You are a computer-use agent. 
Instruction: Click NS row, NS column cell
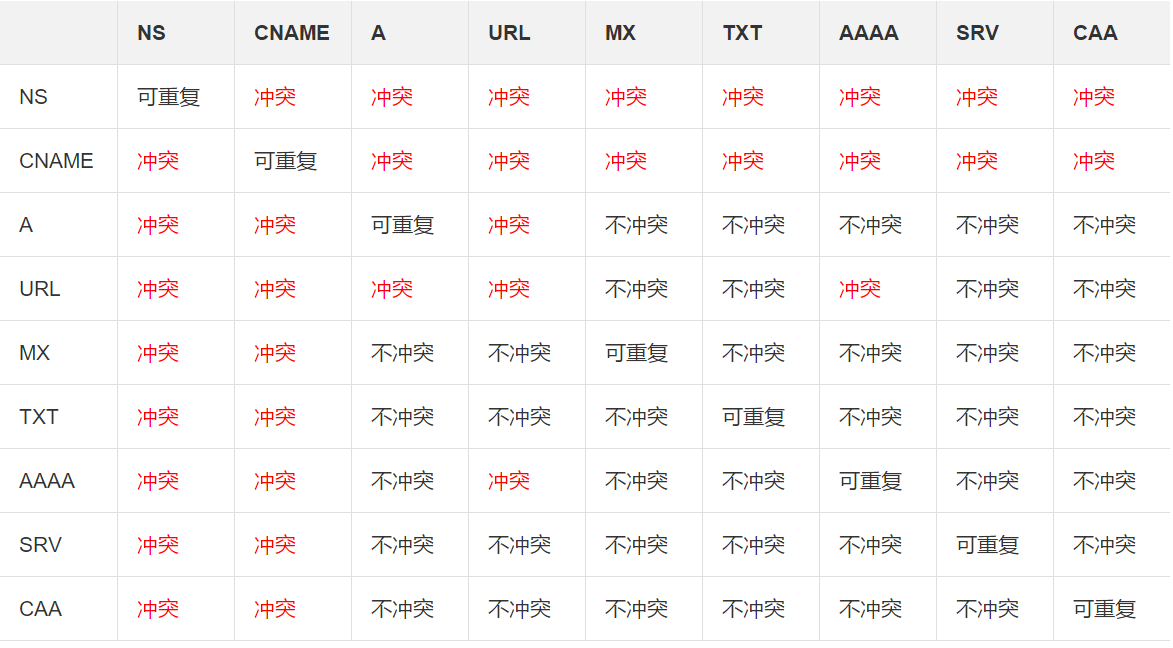[x=169, y=97]
